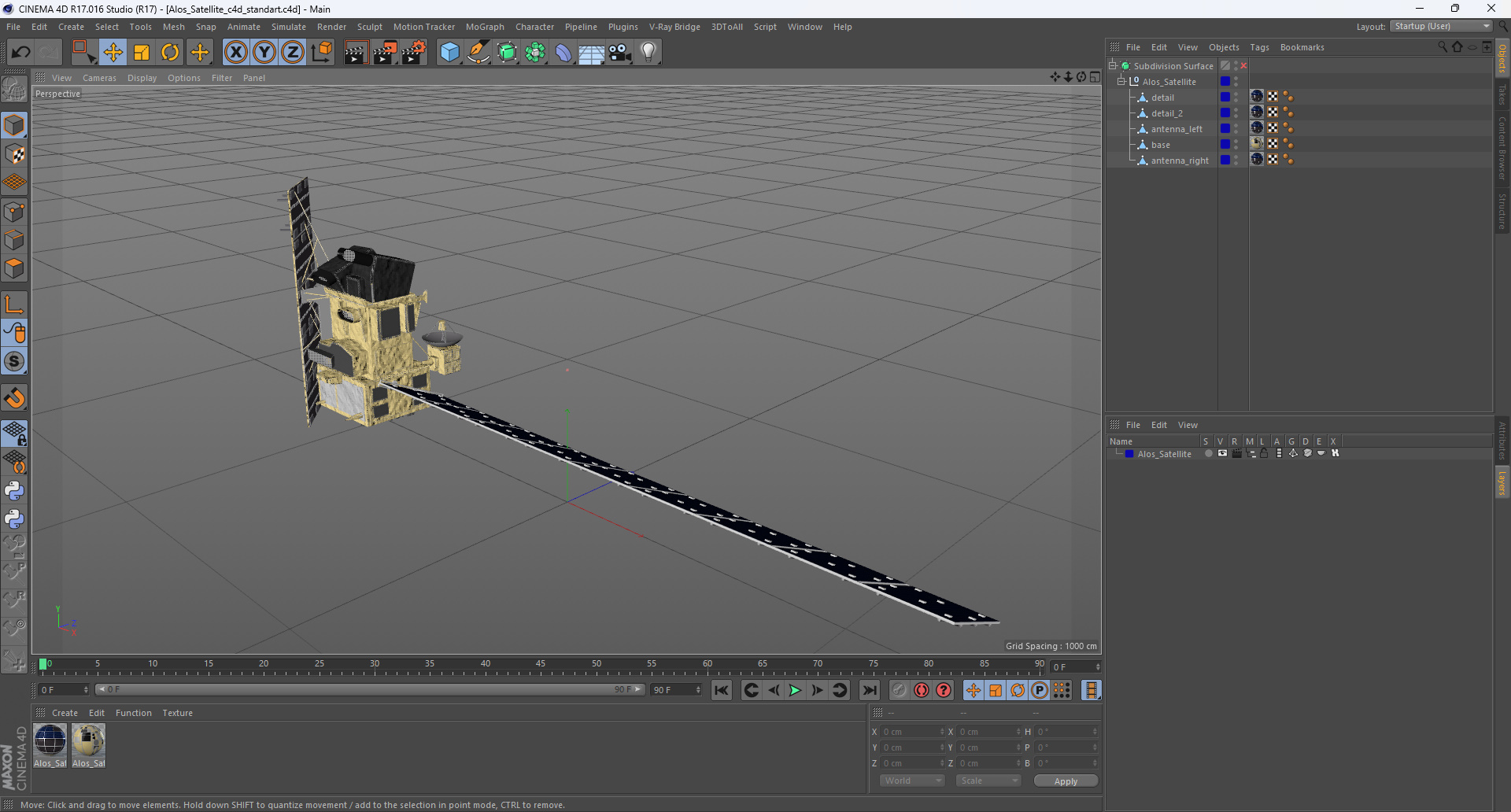
Task: Toggle visibility dots of antenna_right object
Action: pos(1236,160)
